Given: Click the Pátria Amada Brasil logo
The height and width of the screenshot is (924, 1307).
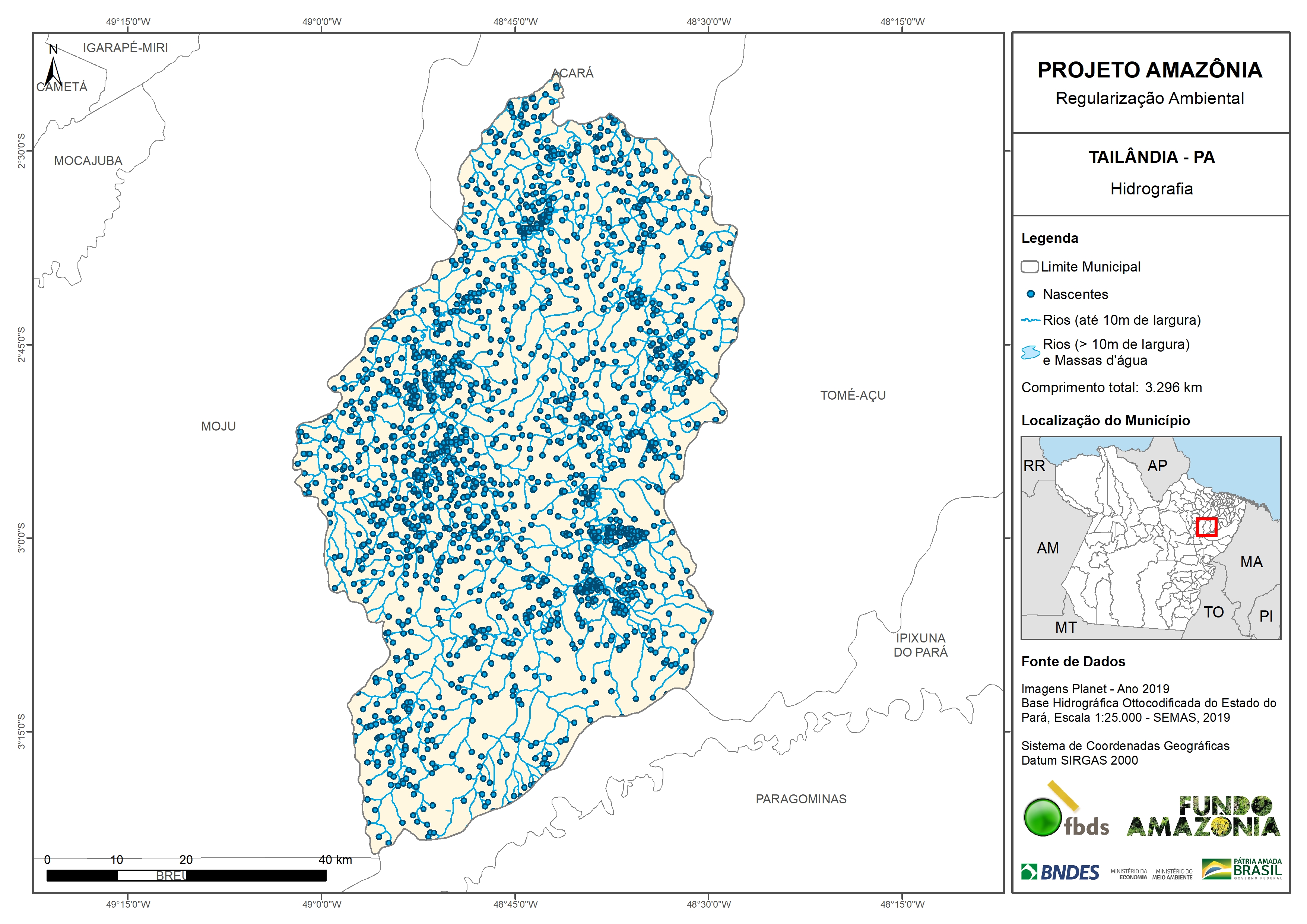Looking at the screenshot, I should point(1242,869).
